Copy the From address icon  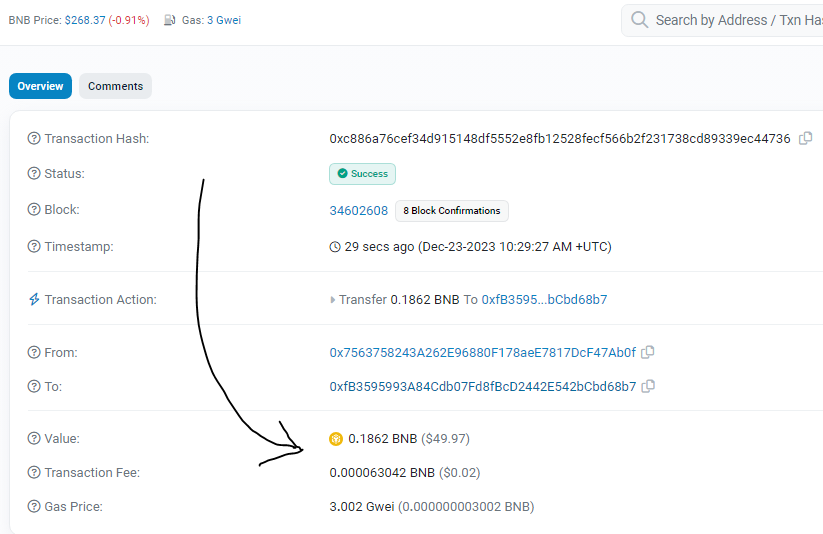648,352
